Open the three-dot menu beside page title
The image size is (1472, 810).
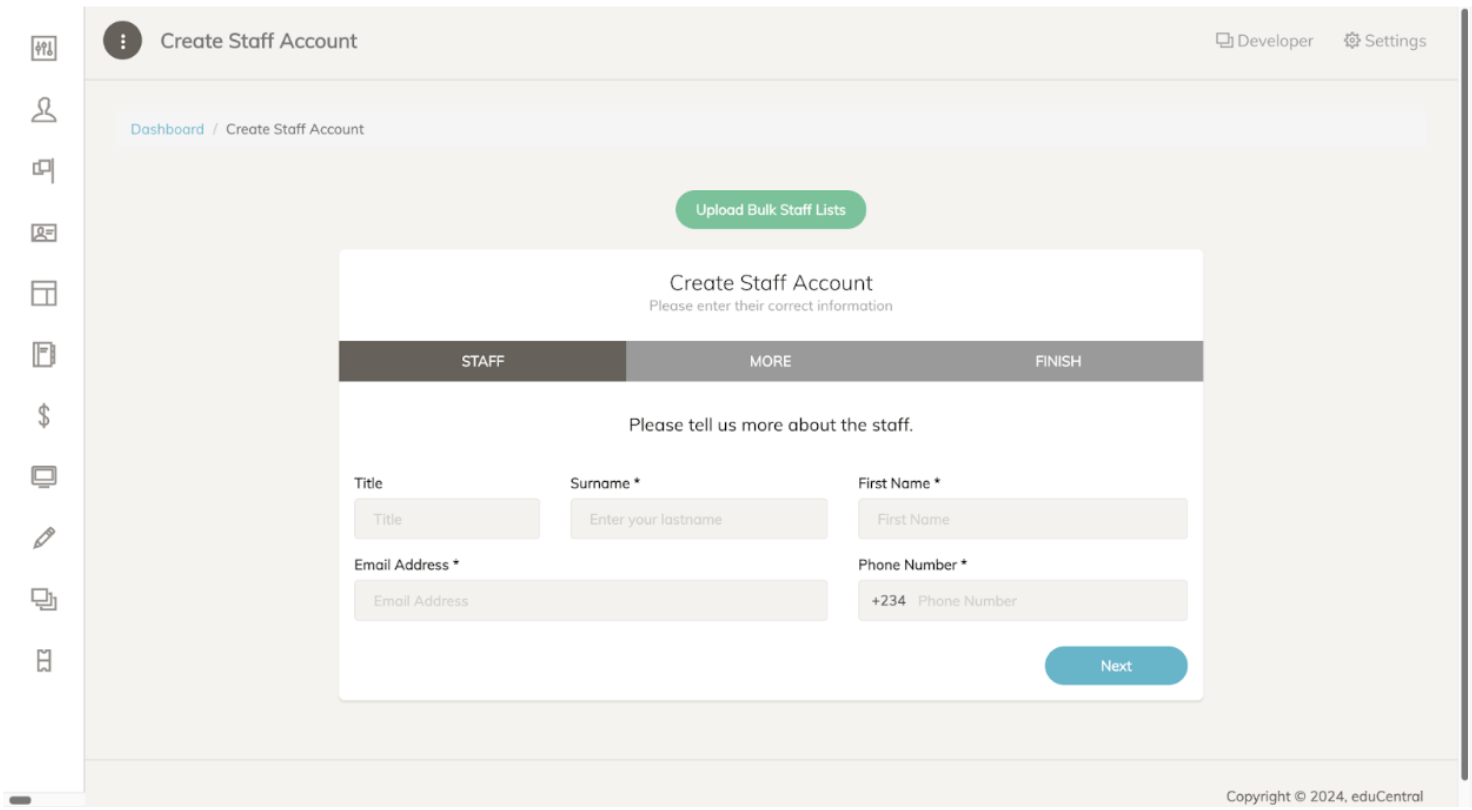click(x=123, y=41)
